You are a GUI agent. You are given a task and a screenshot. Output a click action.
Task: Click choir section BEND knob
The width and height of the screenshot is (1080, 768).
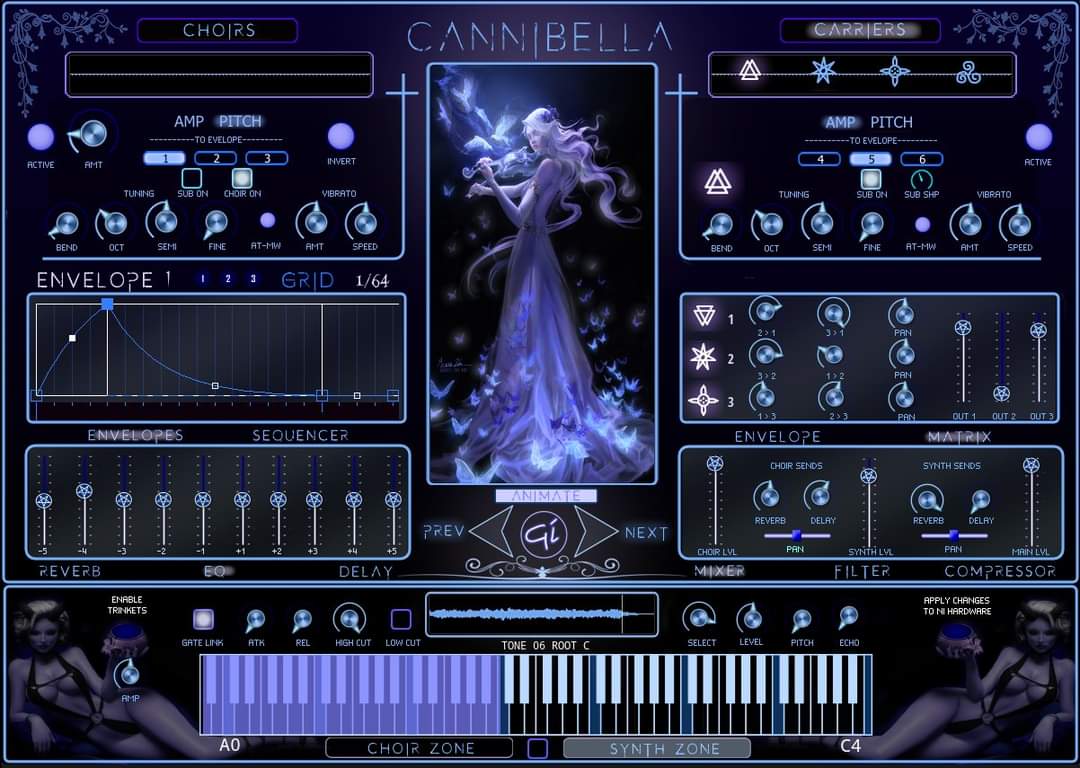(x=65, y=223)
